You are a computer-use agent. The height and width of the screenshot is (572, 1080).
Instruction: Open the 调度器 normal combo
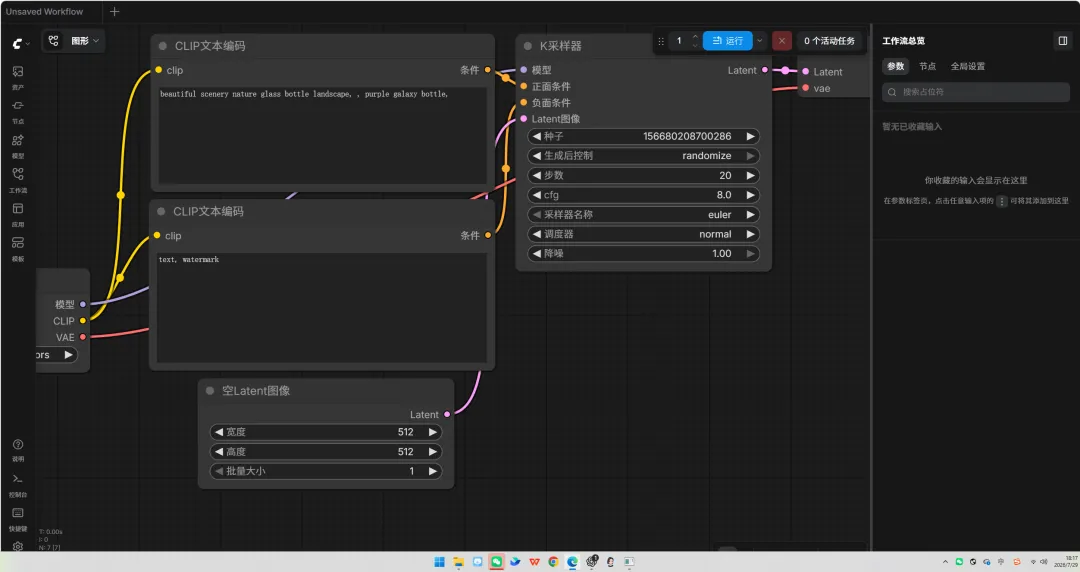pos(643,234)
